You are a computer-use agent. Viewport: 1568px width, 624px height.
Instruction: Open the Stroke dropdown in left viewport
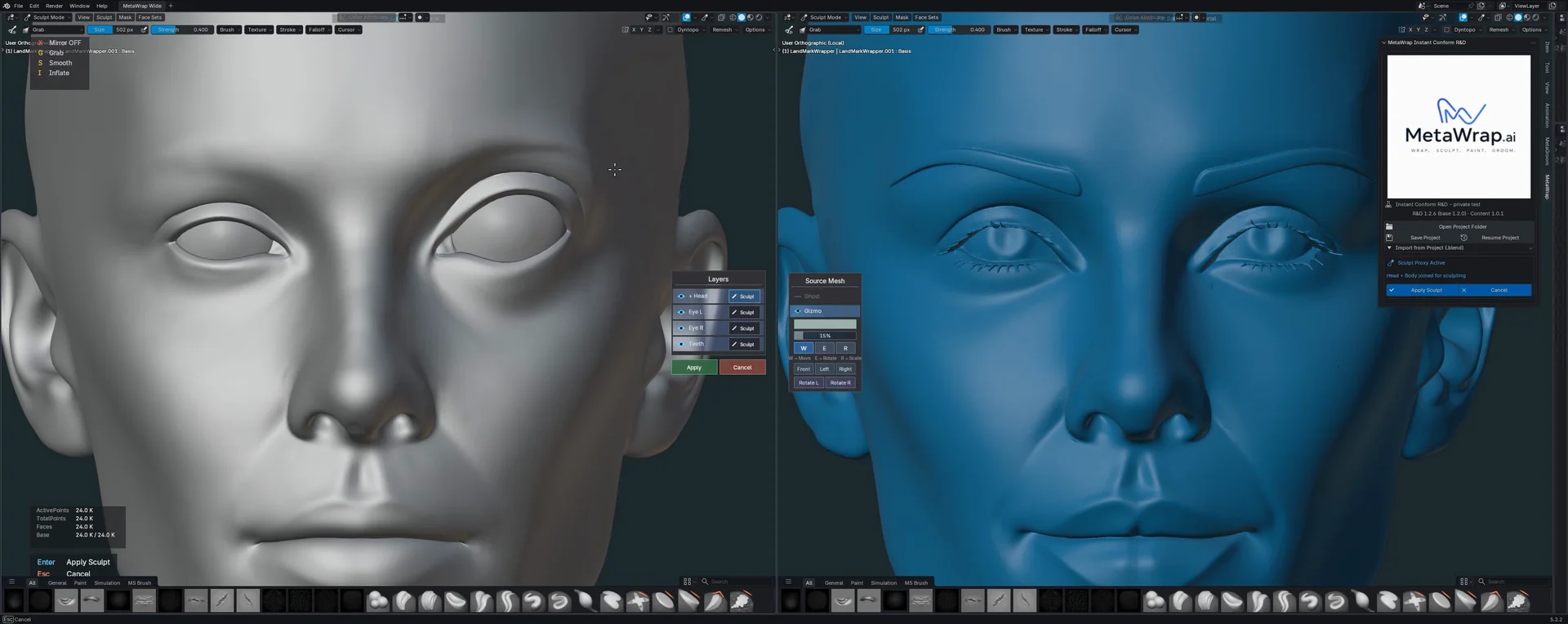[289, 29]
